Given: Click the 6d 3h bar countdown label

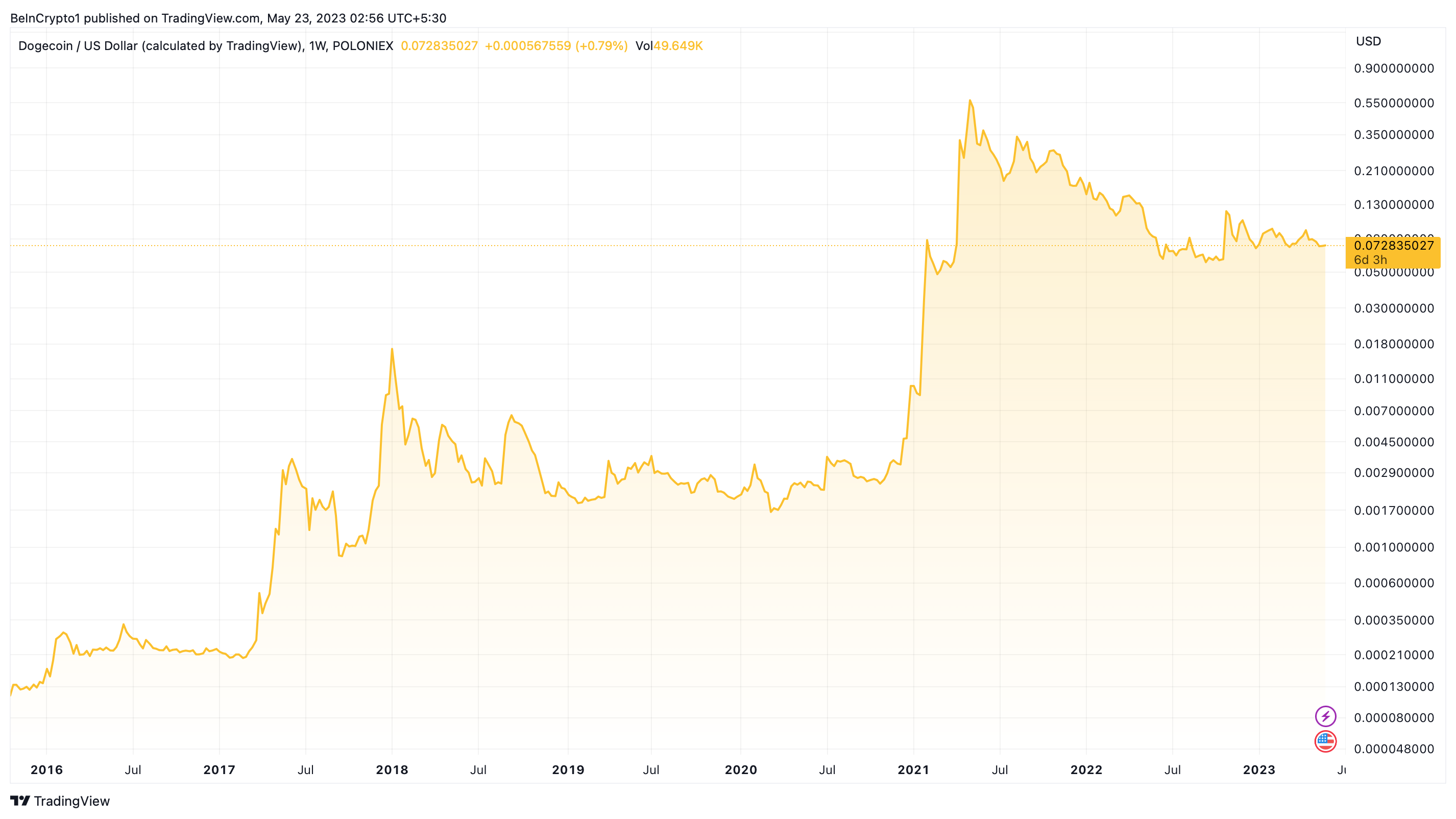Looking at the screenshot, I should point(1370,260).
